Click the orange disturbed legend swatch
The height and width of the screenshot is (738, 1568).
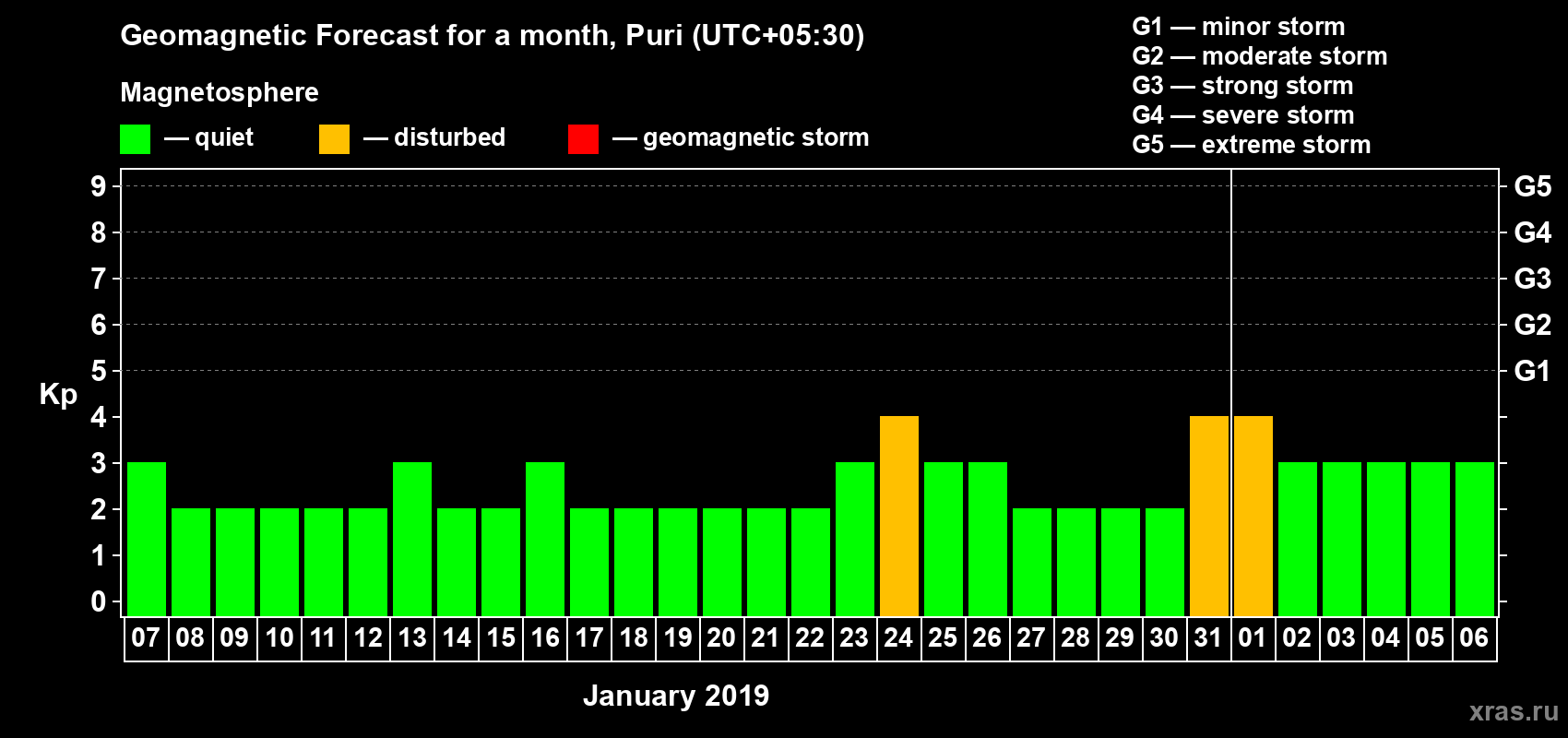tap(334, 139)
